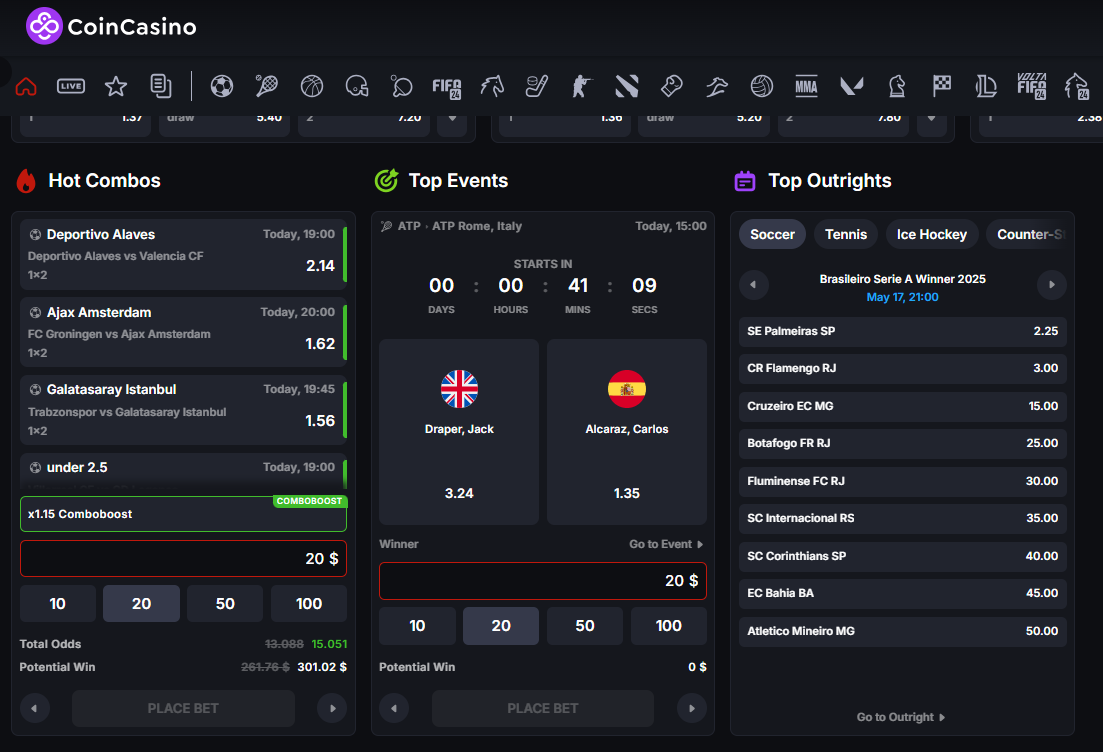Select the volleyball sport icon
This screenshot has width=1103, height=752.
[762, 87]
